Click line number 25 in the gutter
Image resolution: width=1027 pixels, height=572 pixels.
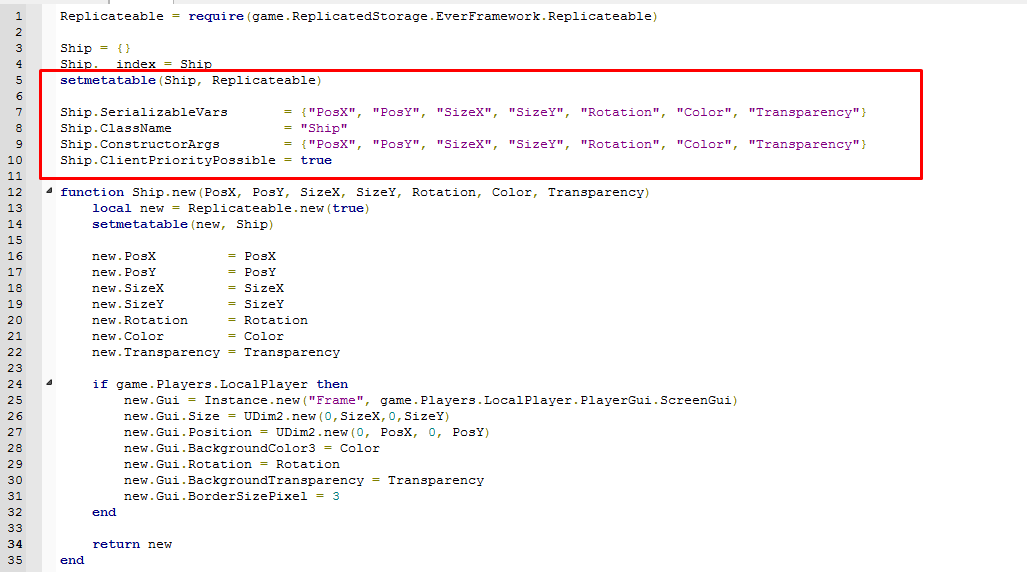pyautogui.click(x=19, y=400)
